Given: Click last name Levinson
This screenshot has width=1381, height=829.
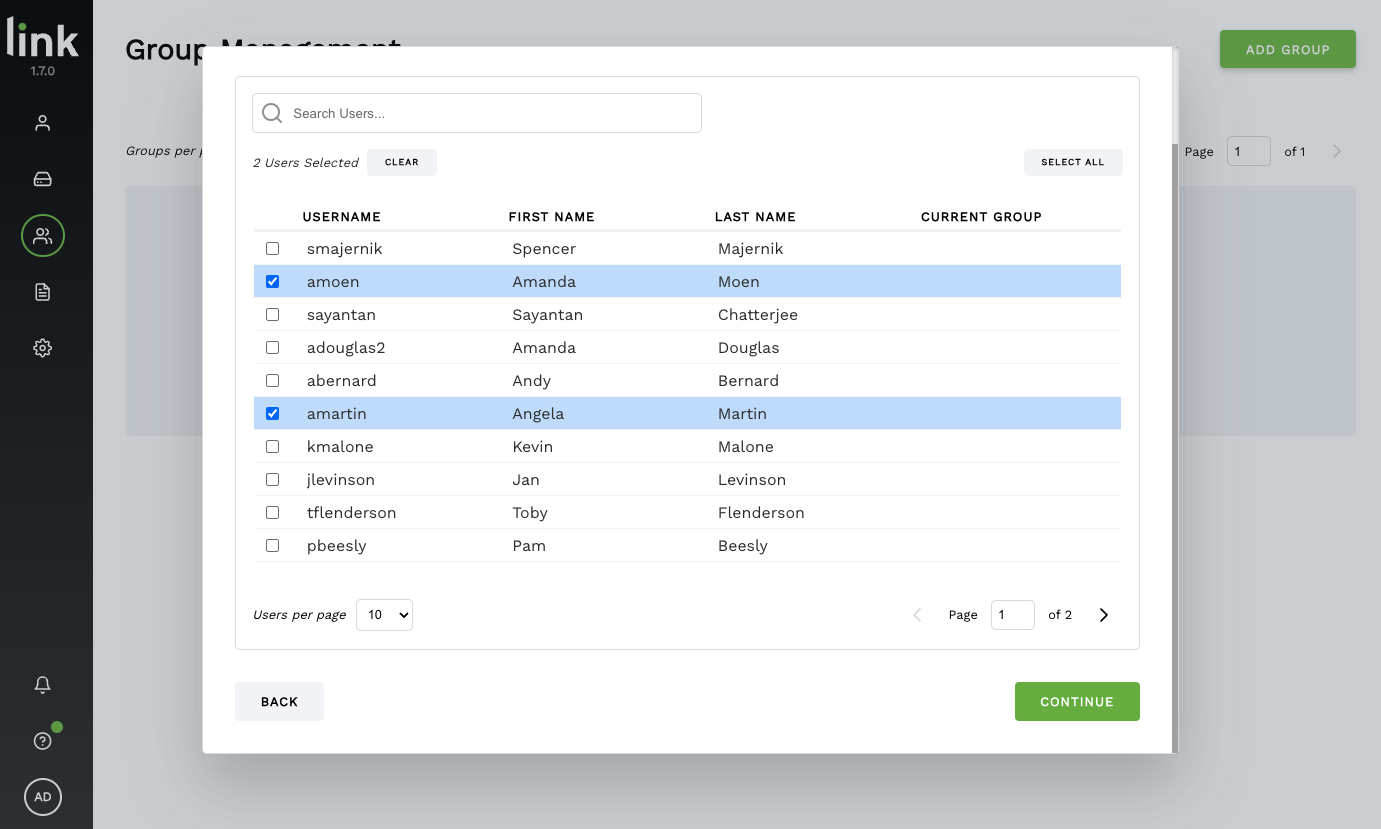Looking at the screenshot, I should pos(752,479).
